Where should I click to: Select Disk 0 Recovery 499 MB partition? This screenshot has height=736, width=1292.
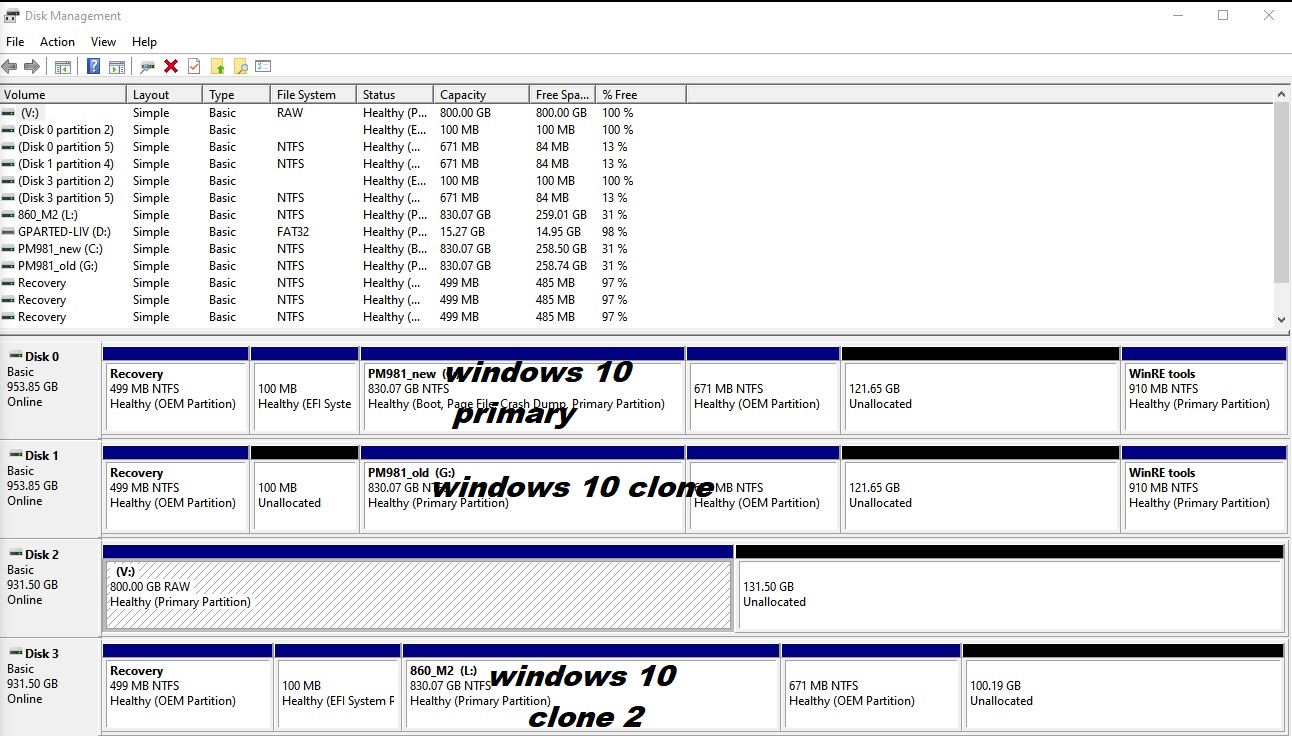(176, 390)
